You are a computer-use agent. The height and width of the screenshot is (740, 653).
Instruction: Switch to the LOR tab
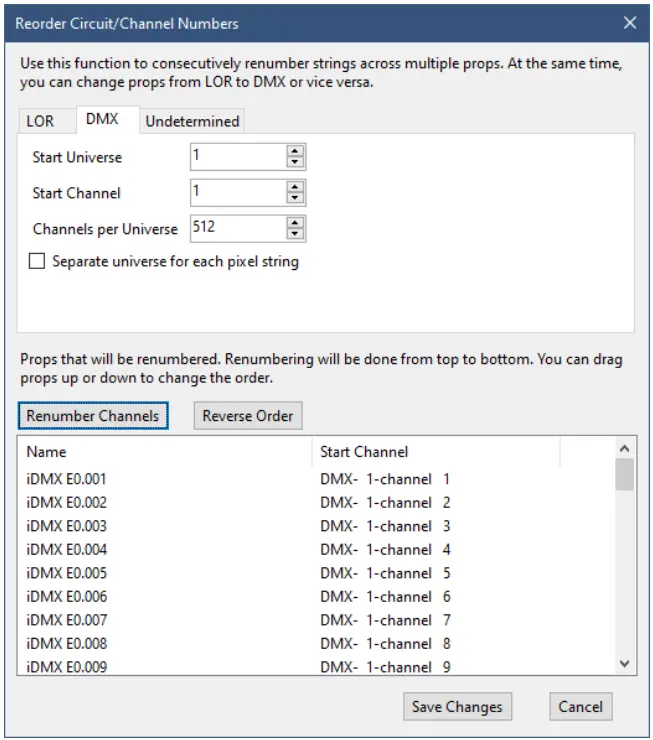[x=40, y=121]
